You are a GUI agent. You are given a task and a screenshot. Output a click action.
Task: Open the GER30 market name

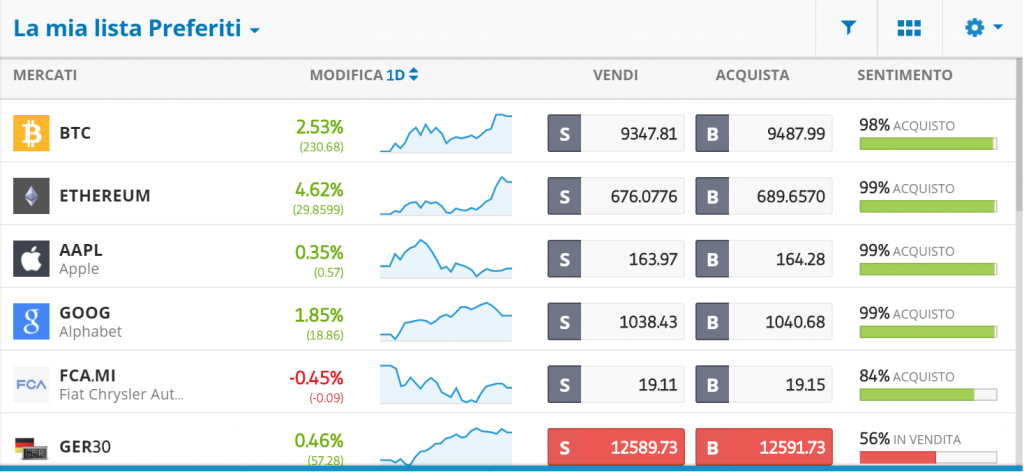(x=85, y=447)
